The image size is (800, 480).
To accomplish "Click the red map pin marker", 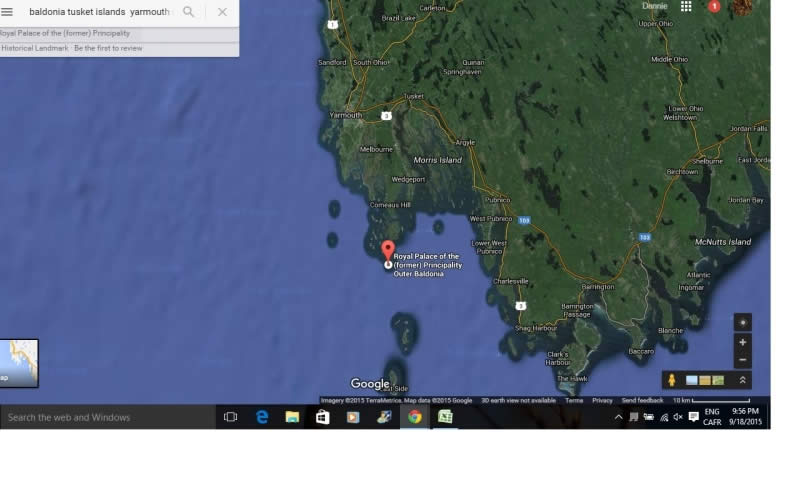I will point(388,250).
